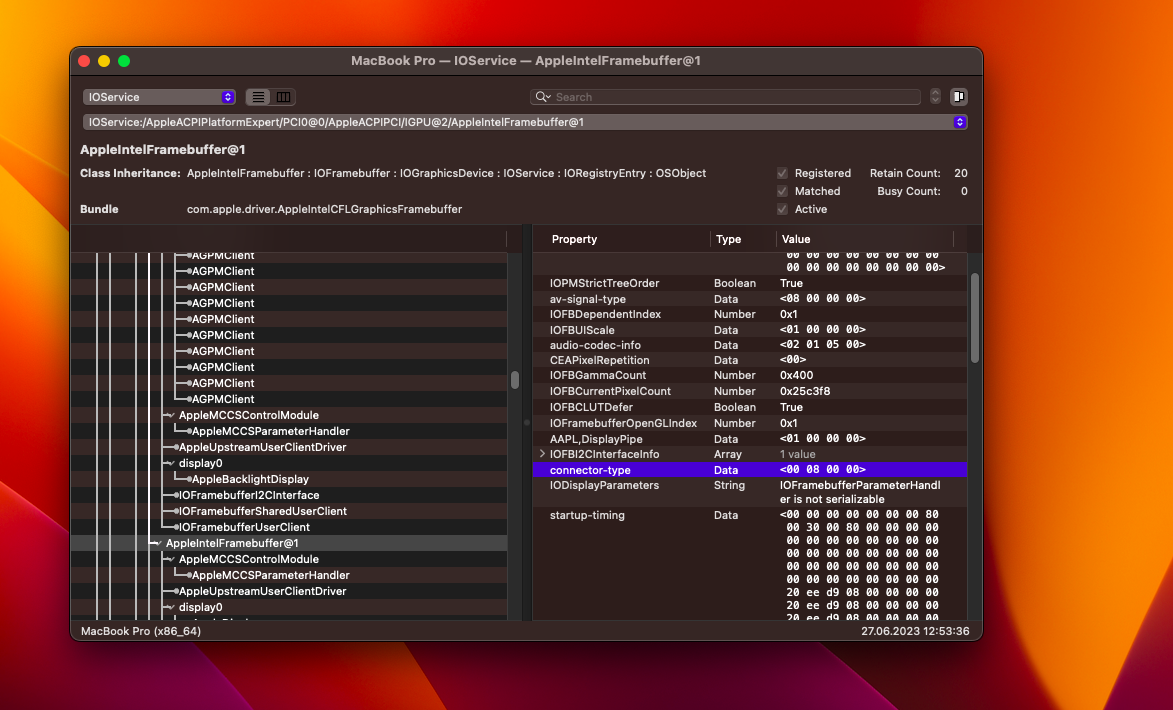Select the IOFramebufferI2CInterface entry

(x=249, y=495)
